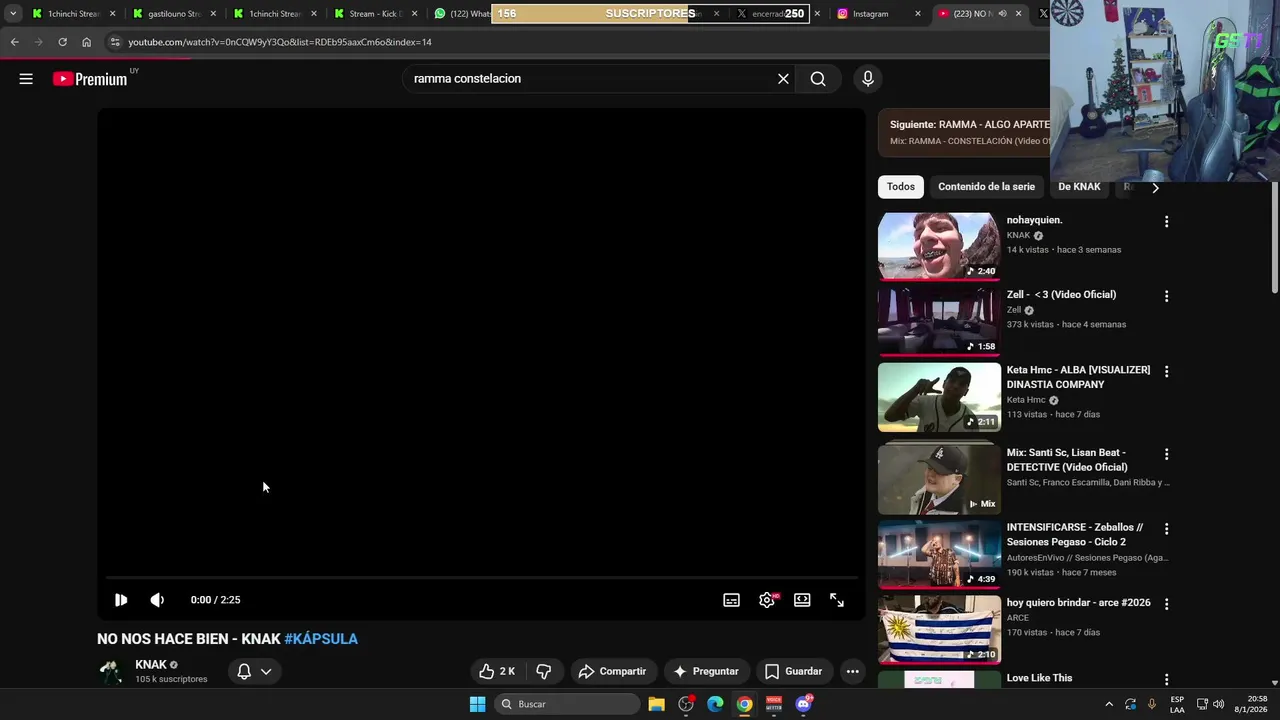Open browser home page button
This screenshot has width=1280, height=720.
pos(86,42)
